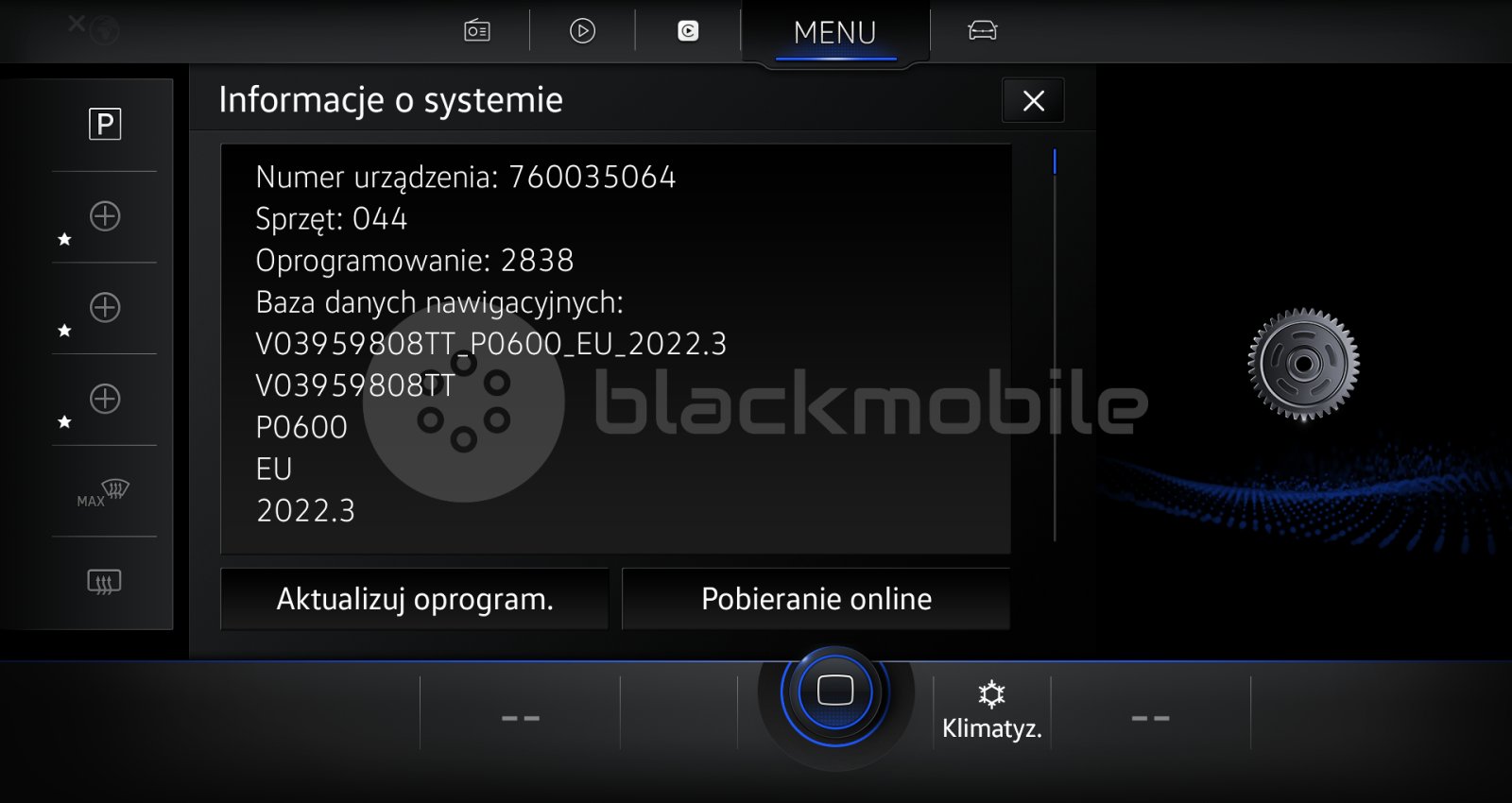
Task: Tap the App-Connect C icon
Action: pos(688,31)
